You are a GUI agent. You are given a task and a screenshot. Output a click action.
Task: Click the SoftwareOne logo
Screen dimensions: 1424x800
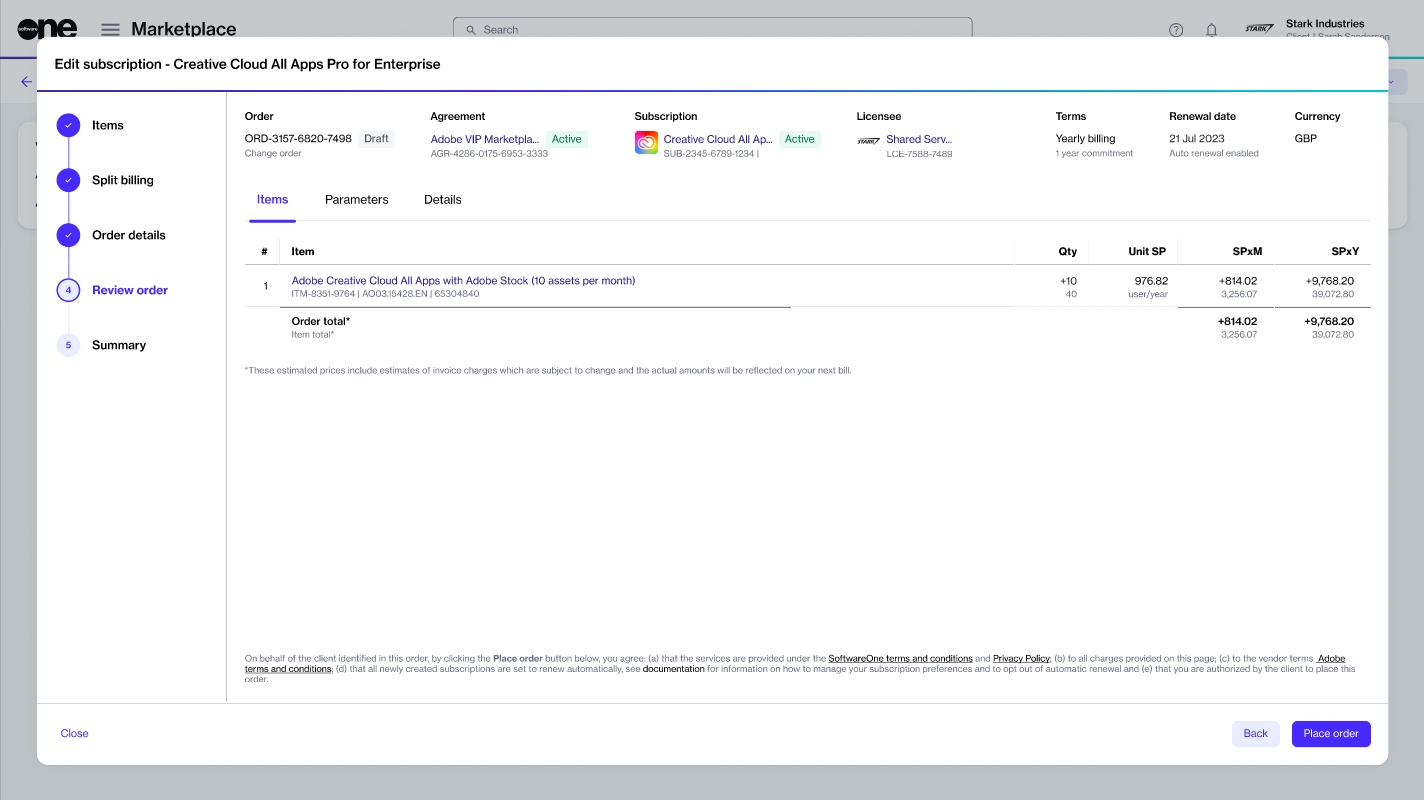click(x=47, y=29)
